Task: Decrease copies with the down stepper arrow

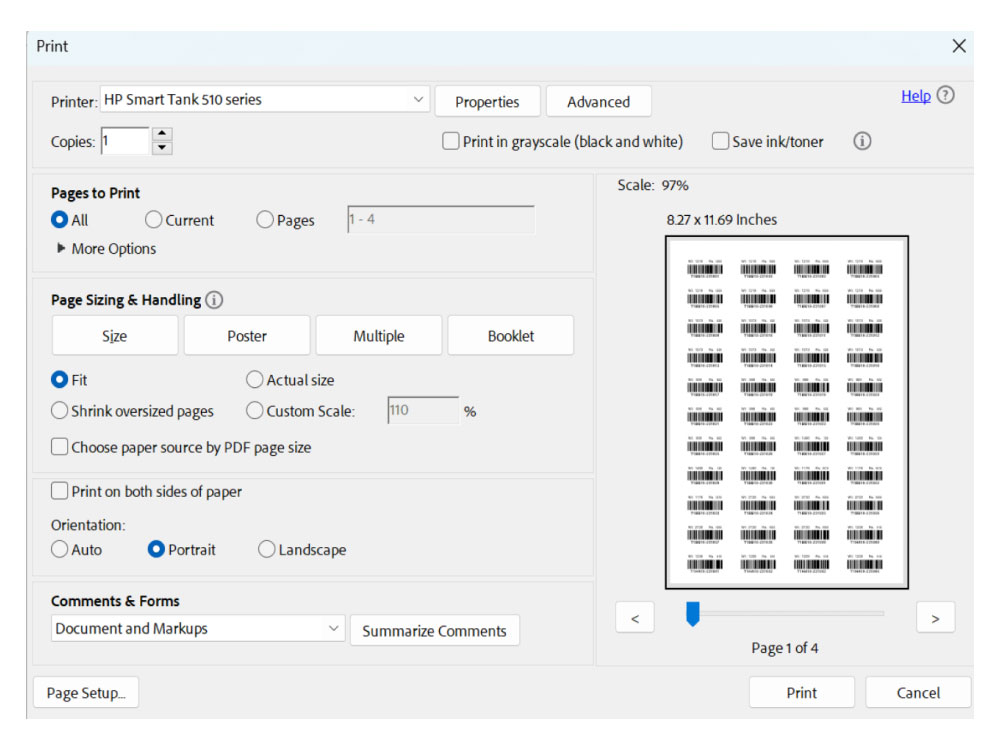Action: (160, 147)
